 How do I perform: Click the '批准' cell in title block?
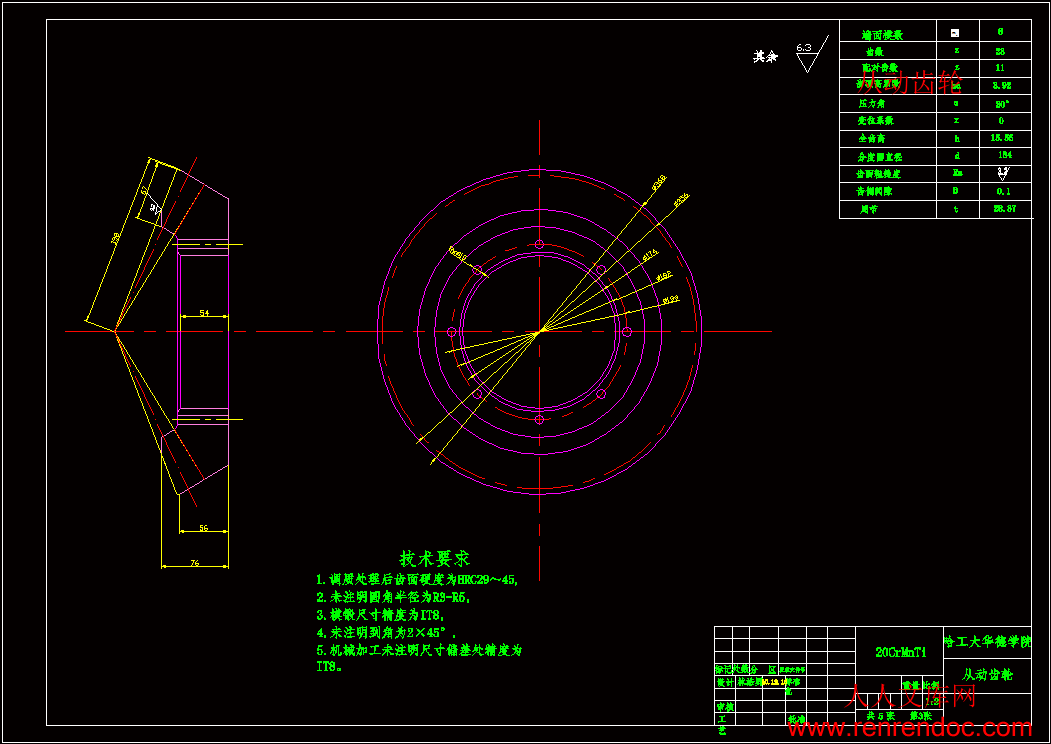point(797,719)
